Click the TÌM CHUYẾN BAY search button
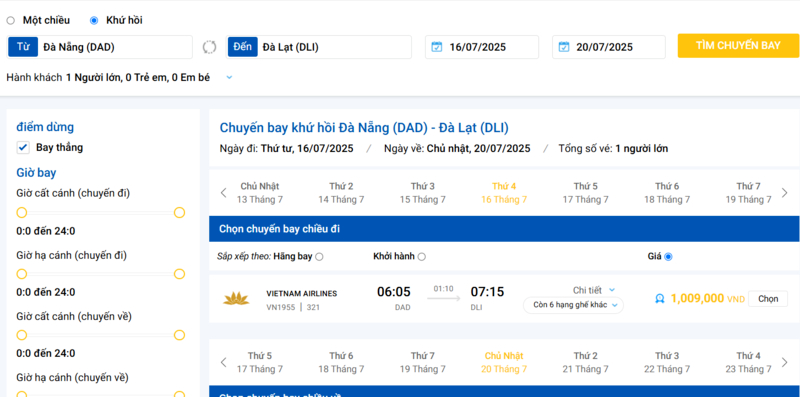 click(738, 45)
